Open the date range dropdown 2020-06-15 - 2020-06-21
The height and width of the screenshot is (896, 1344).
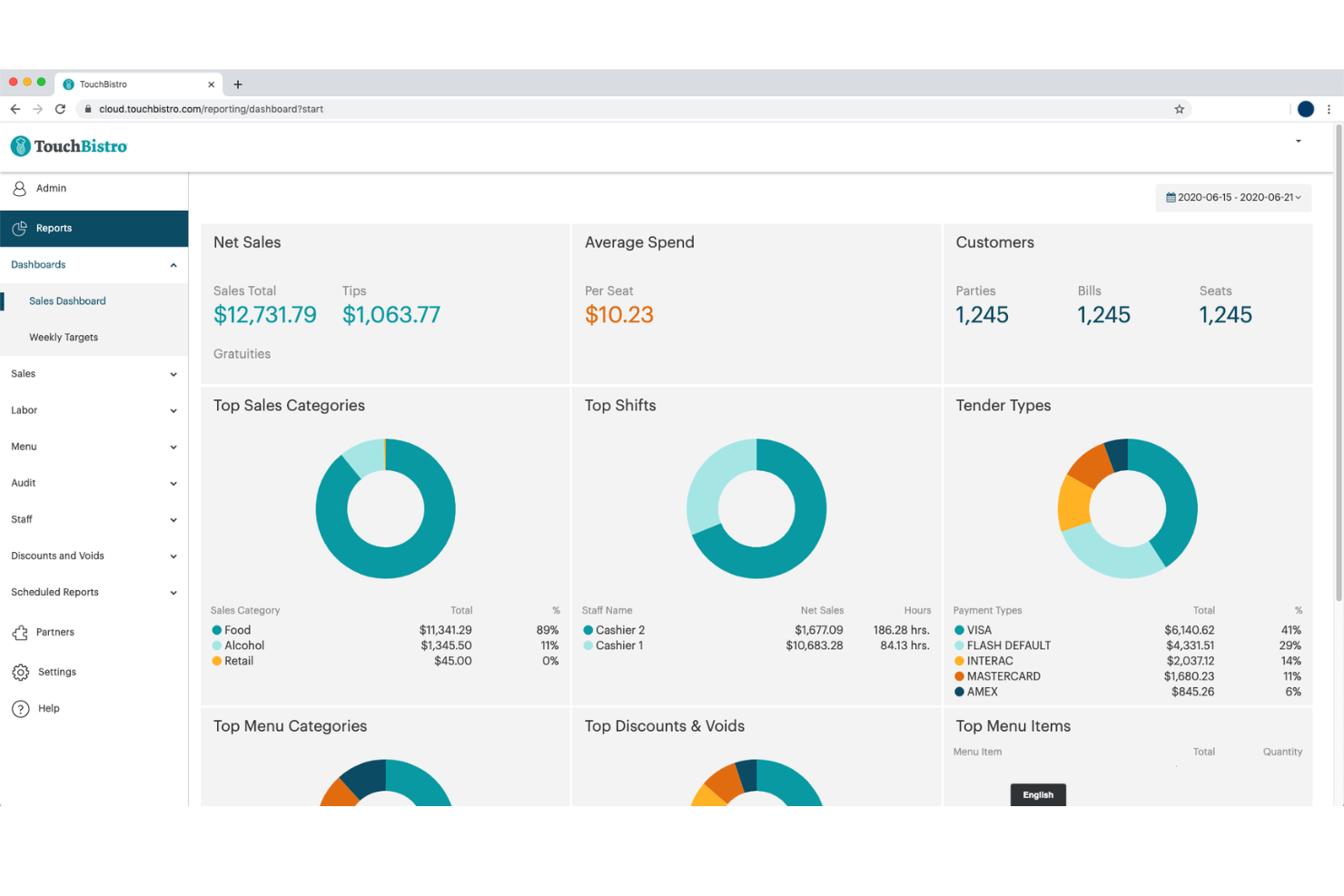1233,197
